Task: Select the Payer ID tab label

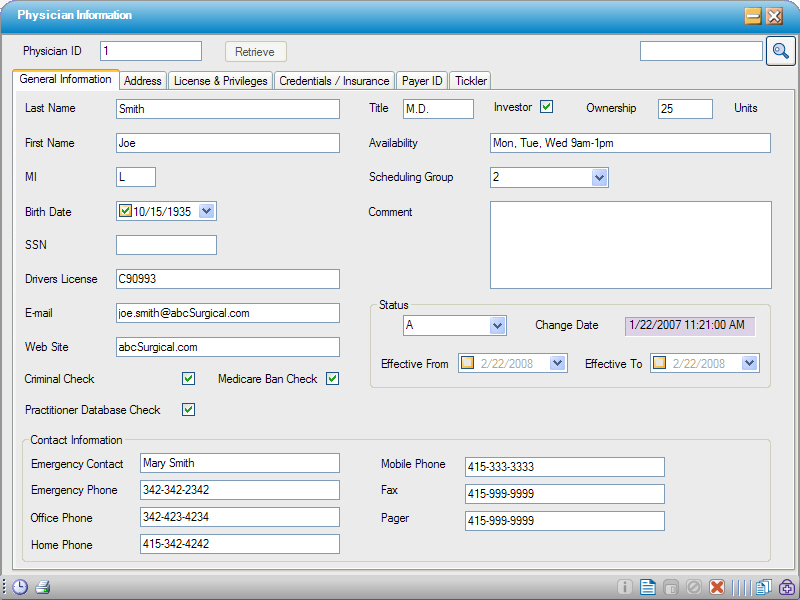Action: coord(421,81)
